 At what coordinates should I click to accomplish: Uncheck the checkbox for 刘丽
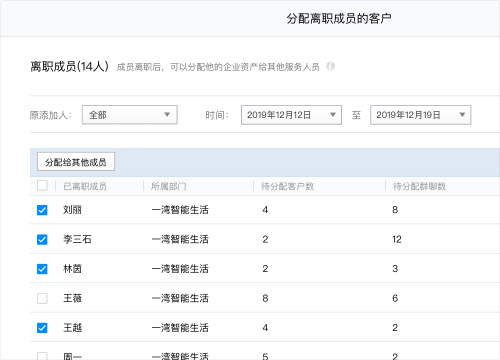click(x=42, y=210)
